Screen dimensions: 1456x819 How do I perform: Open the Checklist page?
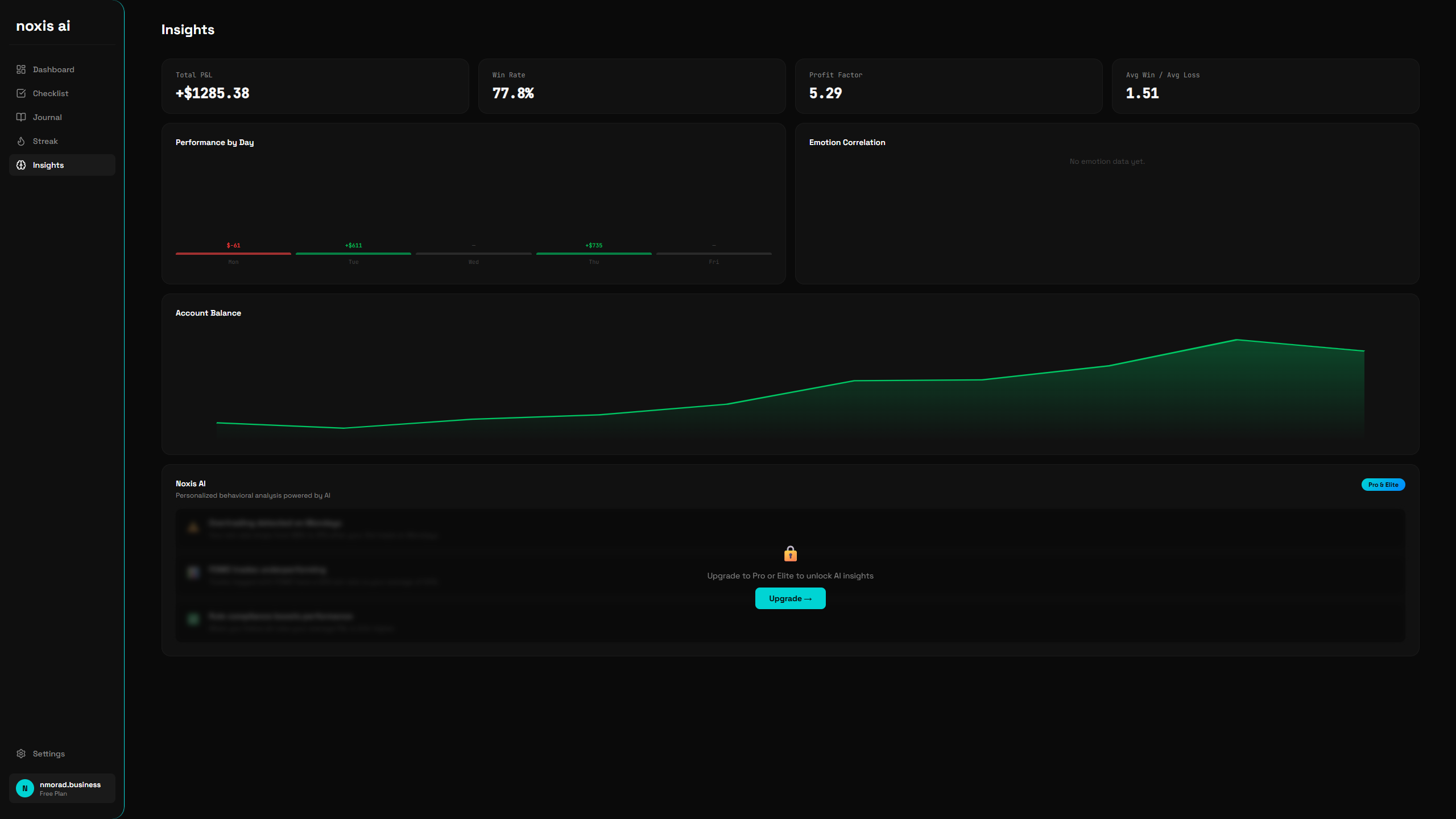click(x=62, y=93)
